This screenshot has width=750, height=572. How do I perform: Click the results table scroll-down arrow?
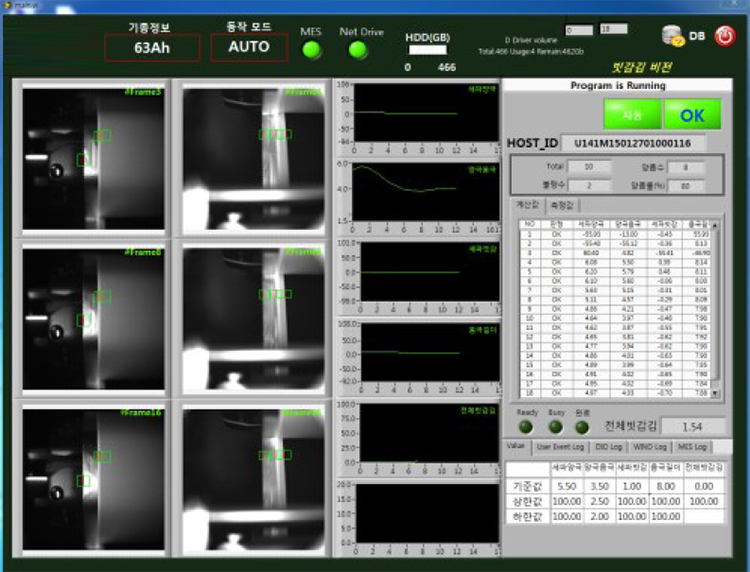tap(715, 393)
